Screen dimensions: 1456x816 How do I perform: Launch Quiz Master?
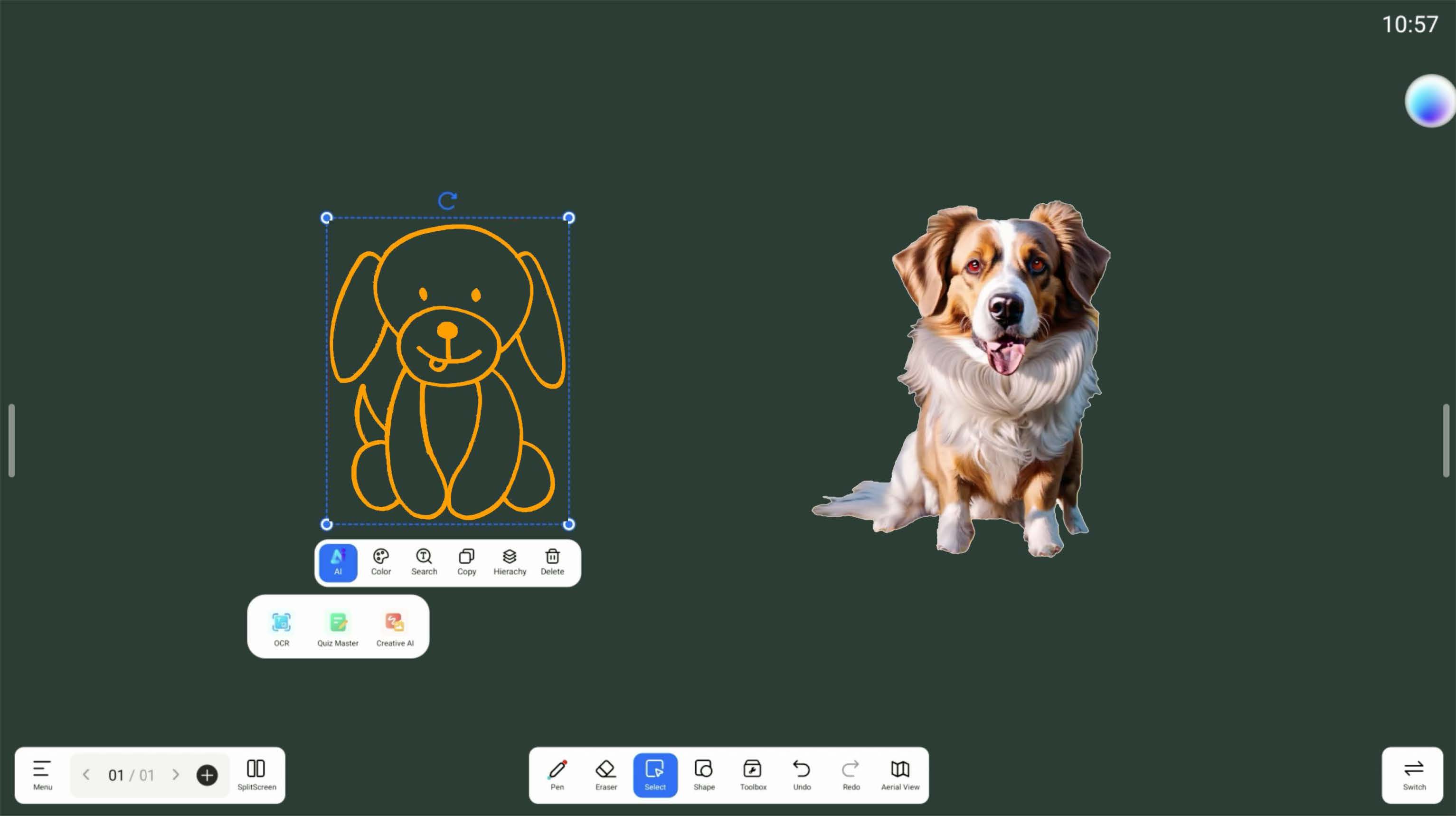(x=338, y=627)
